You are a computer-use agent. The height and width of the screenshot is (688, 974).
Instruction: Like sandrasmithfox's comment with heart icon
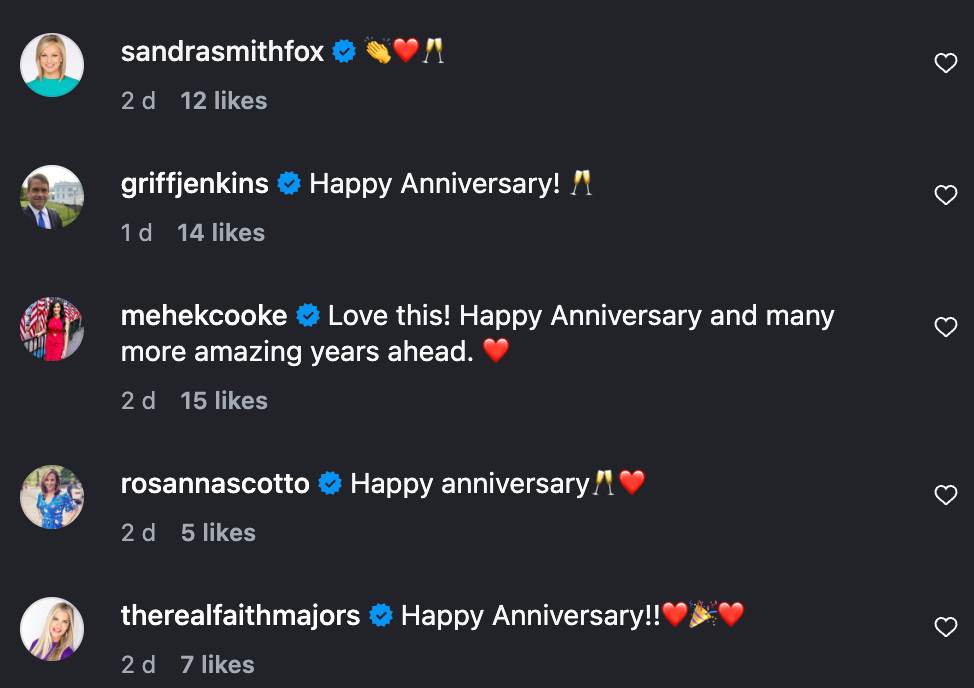point(945,64)
